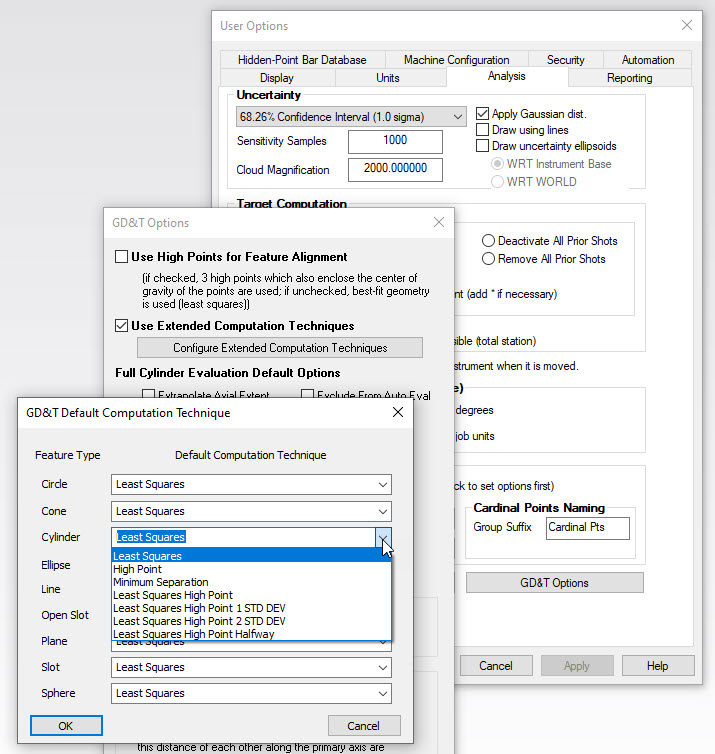Select Deactivate All Prior Shots radio button
The image size is (715, 754).
488,240
